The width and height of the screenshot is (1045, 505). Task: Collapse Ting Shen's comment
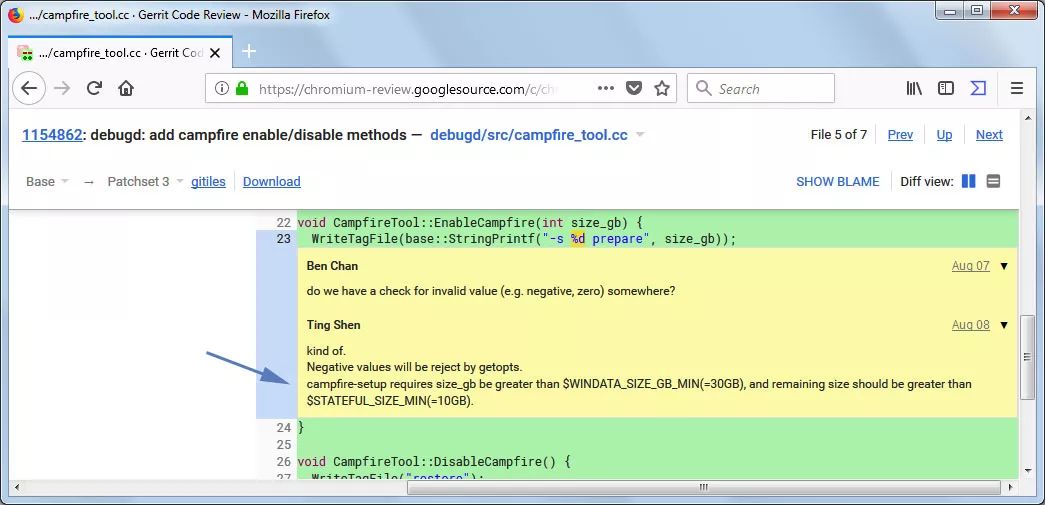1004,325
